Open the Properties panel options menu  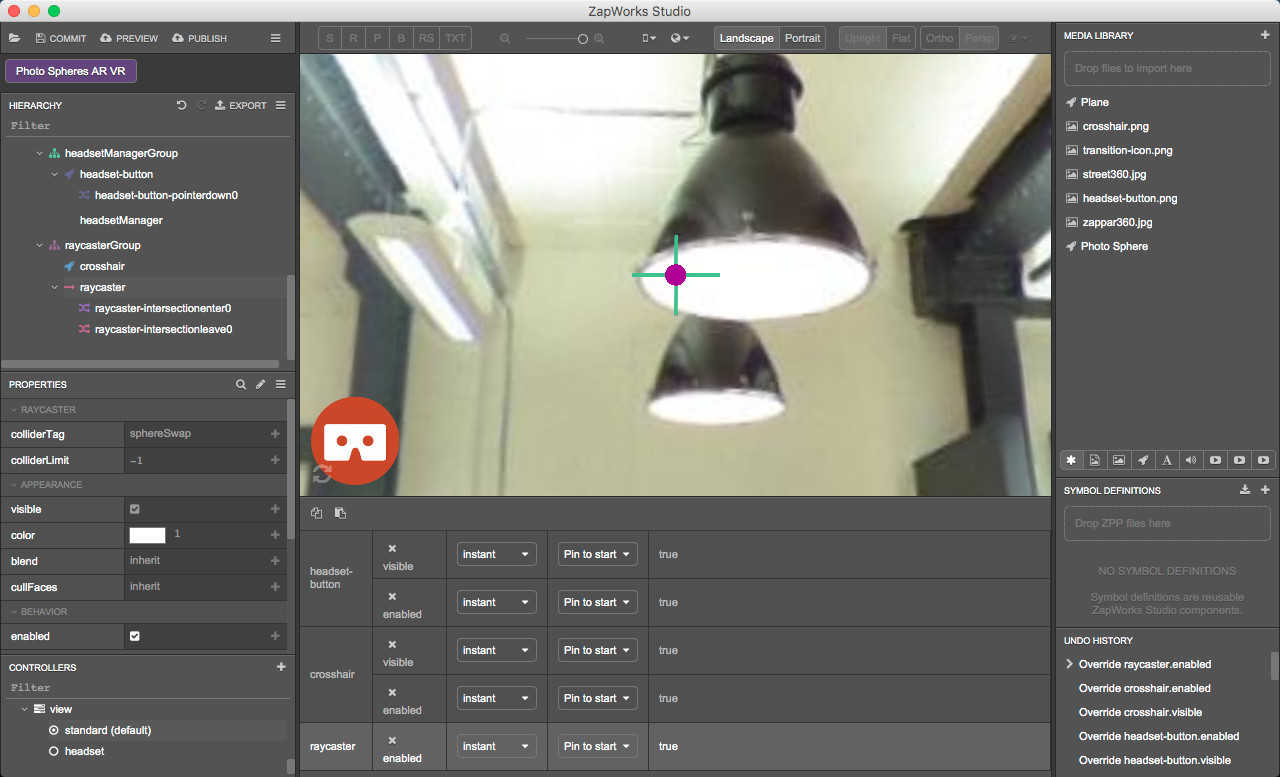pos(281,384)
